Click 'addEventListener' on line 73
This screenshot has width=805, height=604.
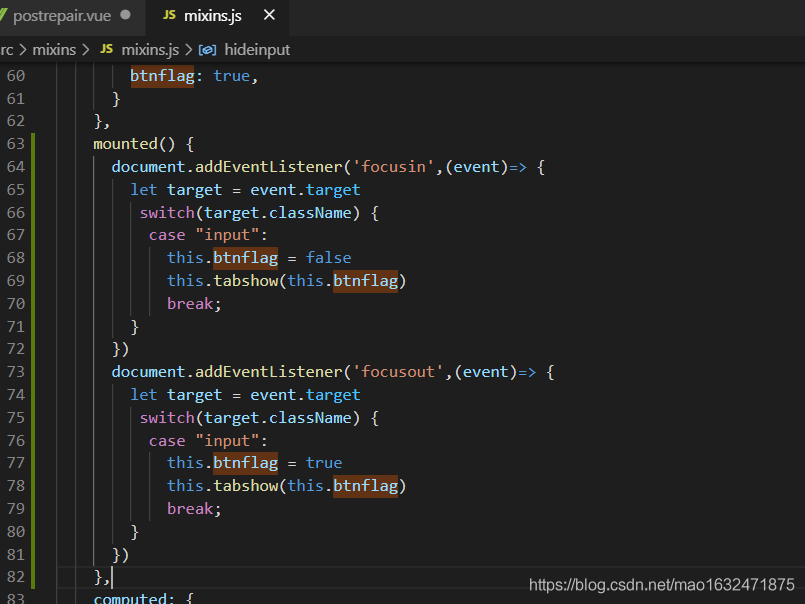pos(269,372)
